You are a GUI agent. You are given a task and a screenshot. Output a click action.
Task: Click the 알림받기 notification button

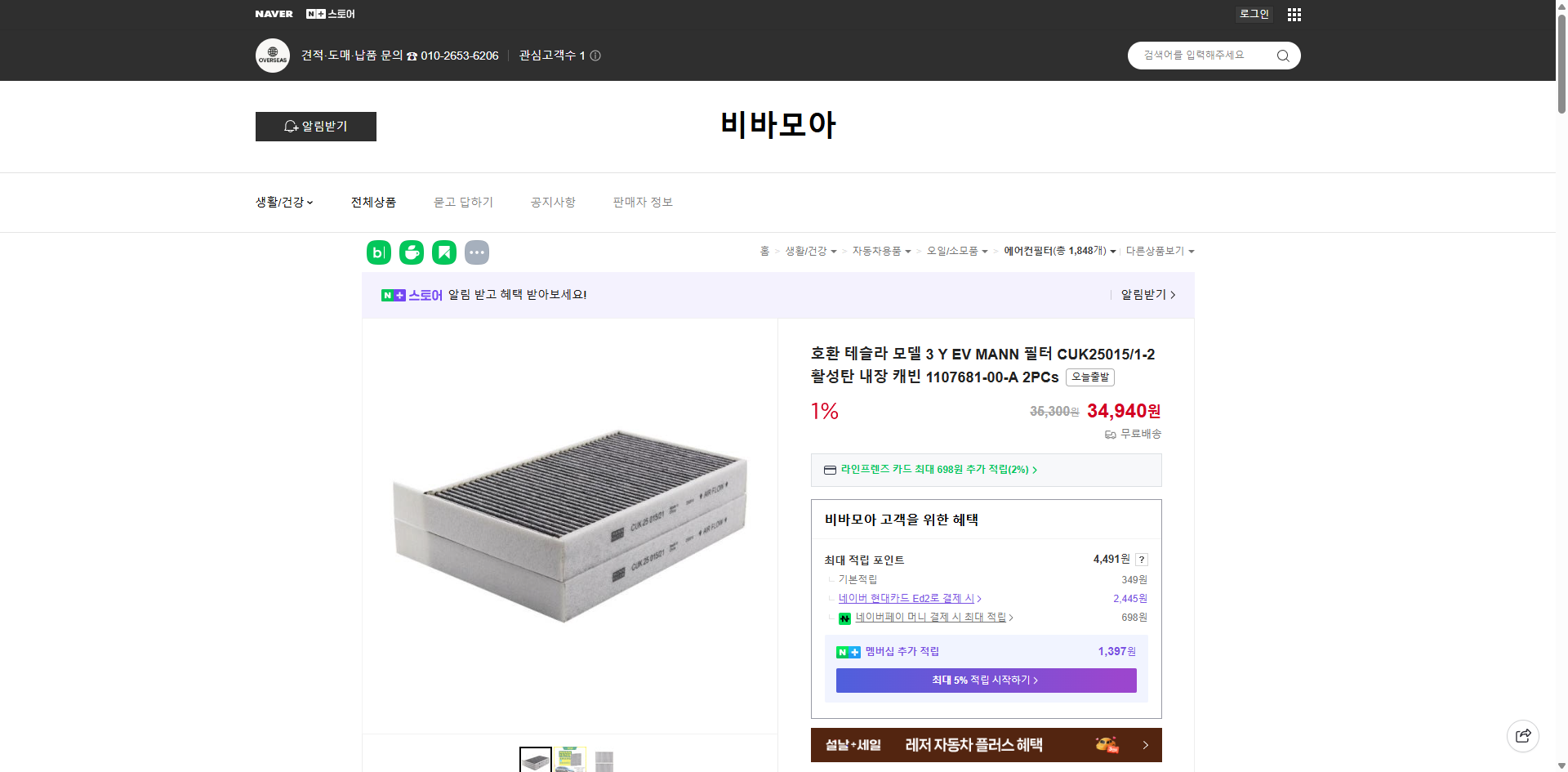[315, 127]
